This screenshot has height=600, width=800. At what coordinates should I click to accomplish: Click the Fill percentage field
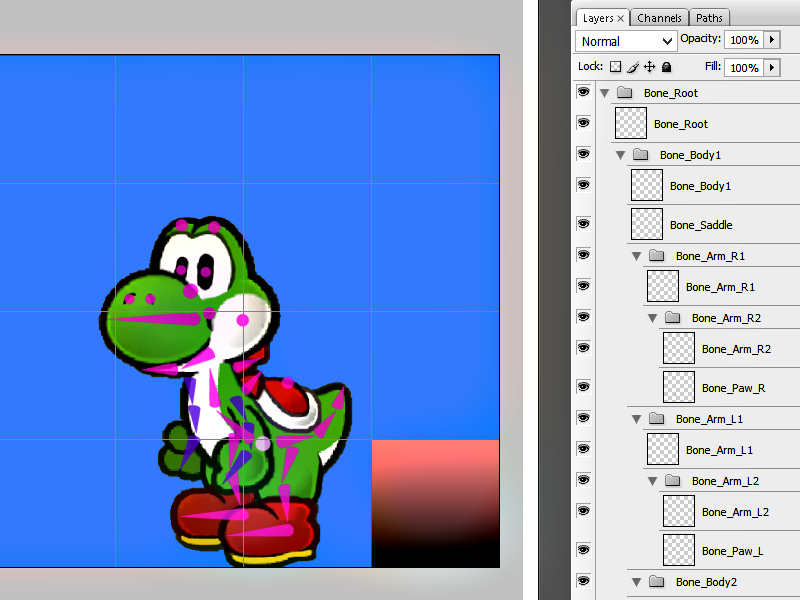pos(744,67)
